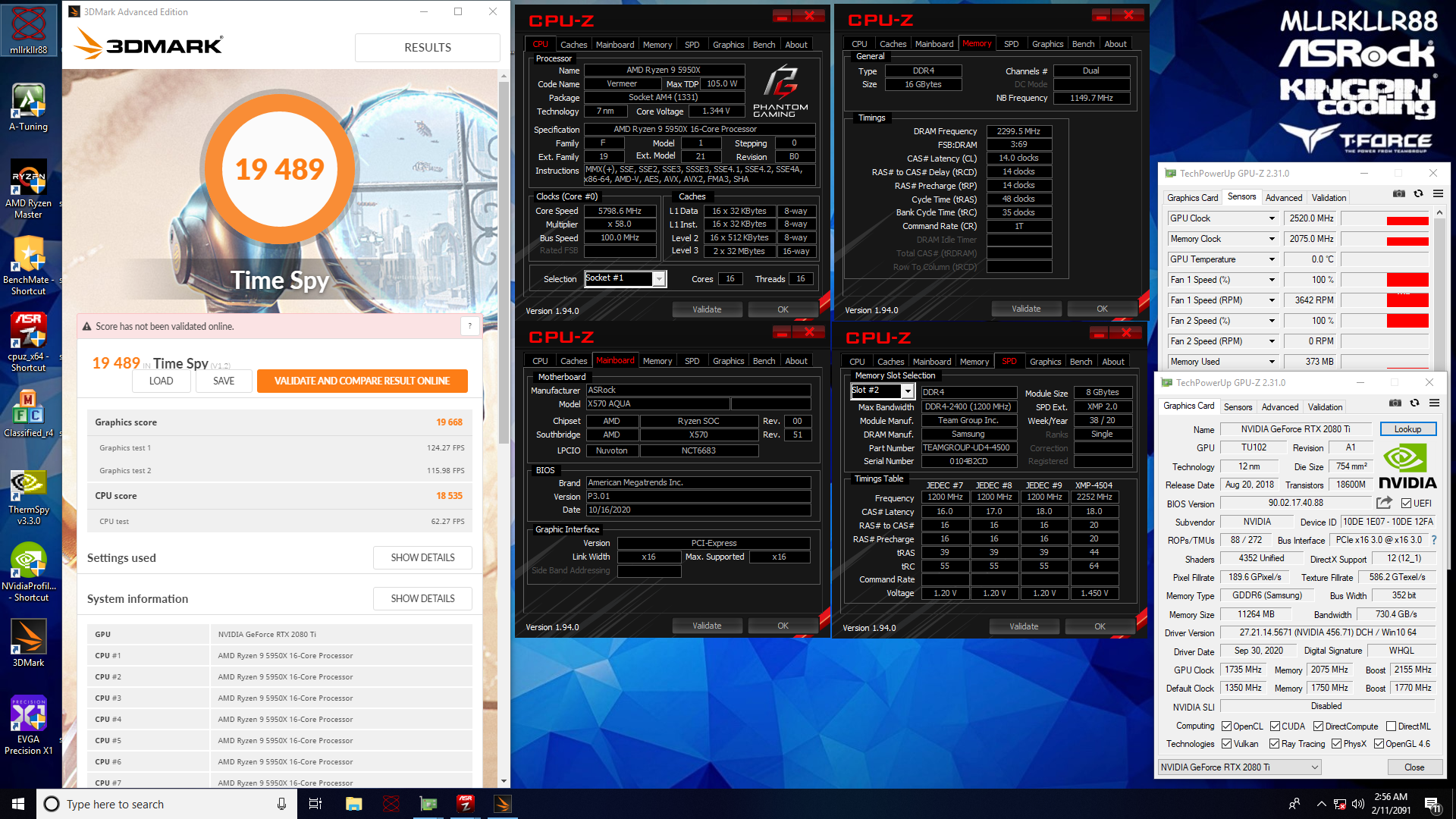
Task: Open the notification center icon
Action: click(1432, 804)
